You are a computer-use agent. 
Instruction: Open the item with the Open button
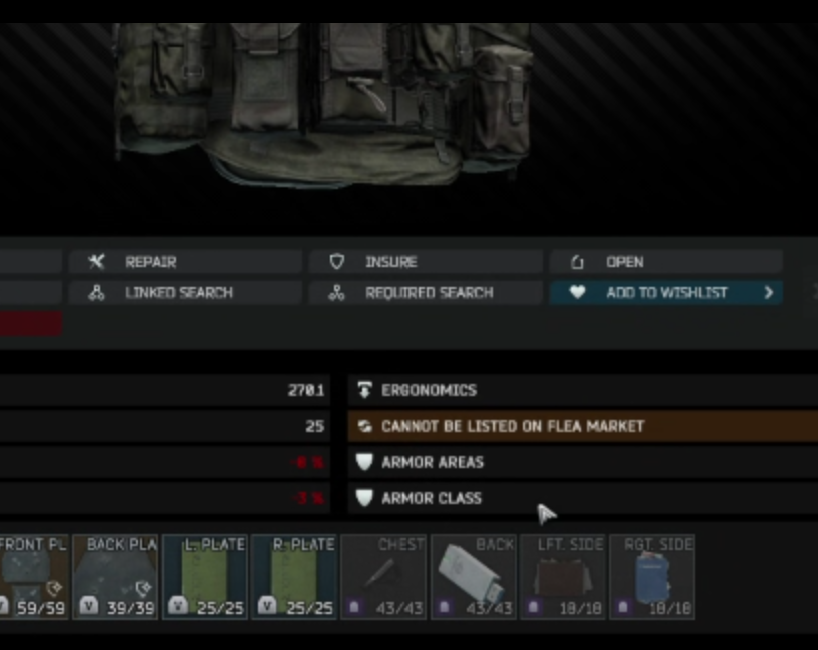pyautogui.click(x=666, y=262)
